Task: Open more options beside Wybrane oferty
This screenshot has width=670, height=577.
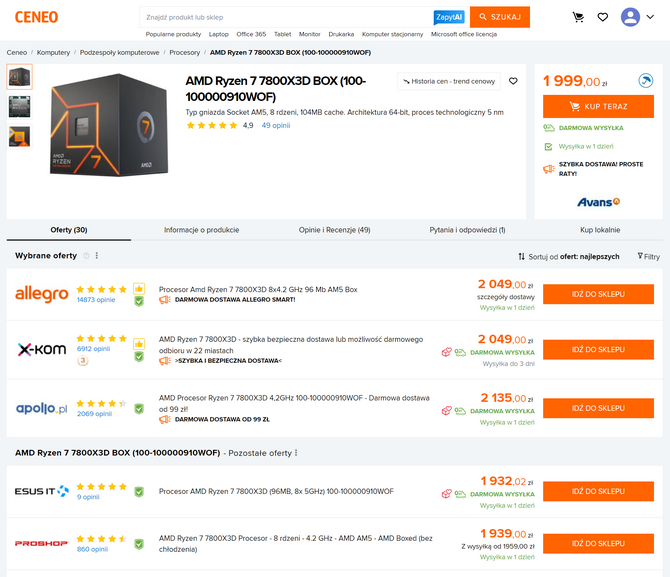Action: click(x=97, y=256)
